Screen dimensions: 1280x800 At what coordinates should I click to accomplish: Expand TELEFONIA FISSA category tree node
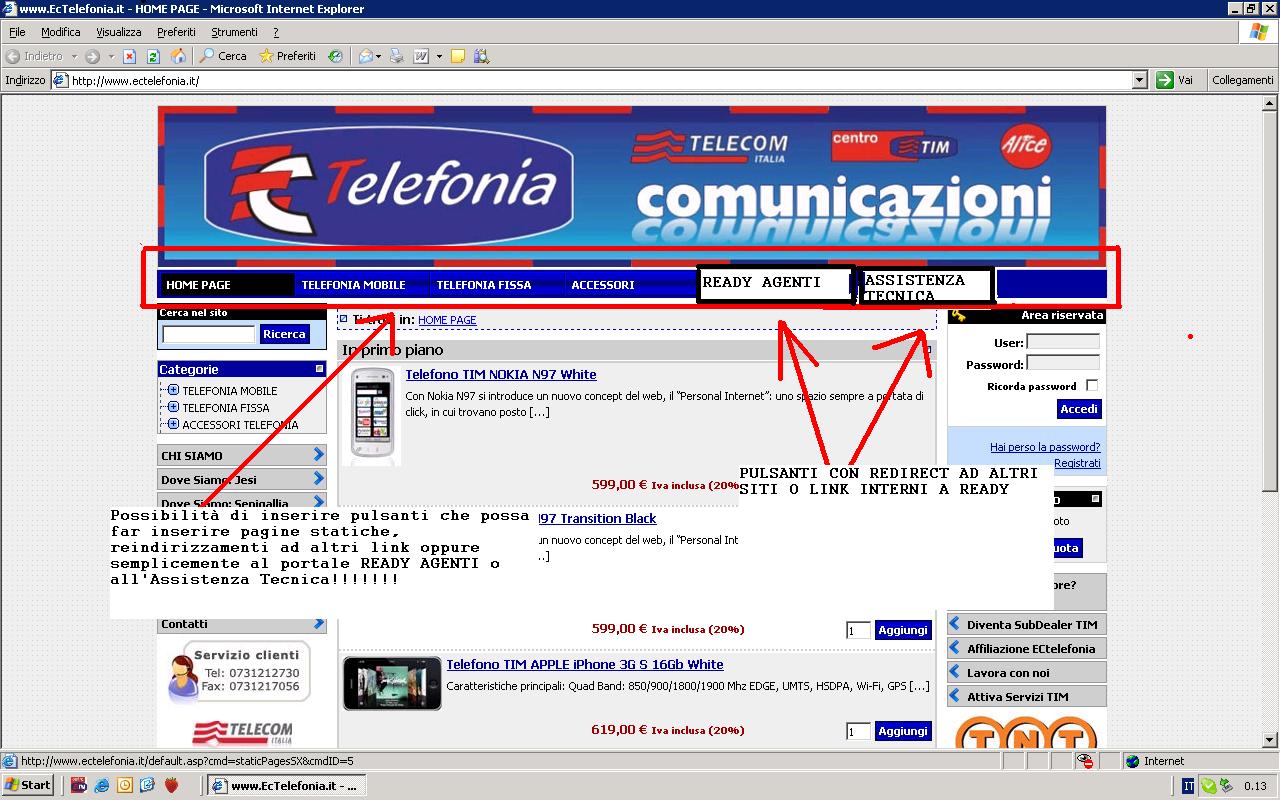click(173, 407)
